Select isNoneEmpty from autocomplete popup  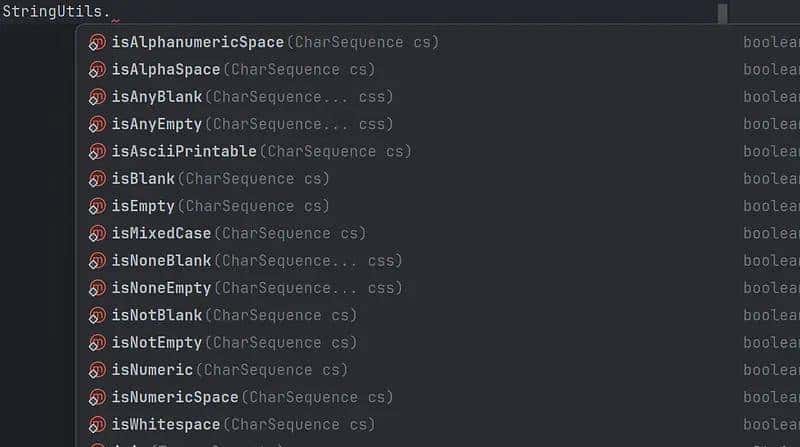tap(161, 288)
